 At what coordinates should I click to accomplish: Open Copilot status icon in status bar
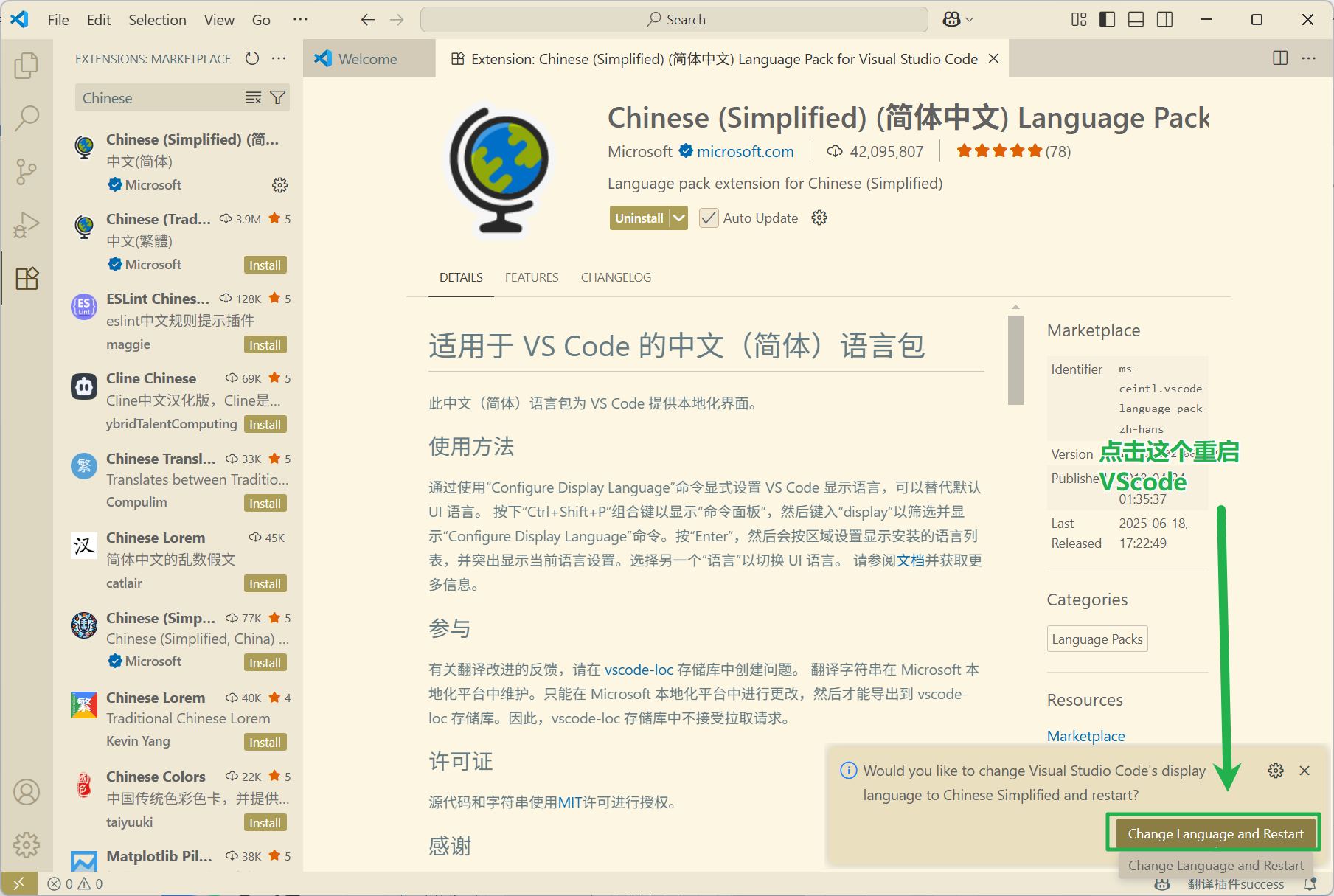pyautogui.click(x=1162, y=883)
